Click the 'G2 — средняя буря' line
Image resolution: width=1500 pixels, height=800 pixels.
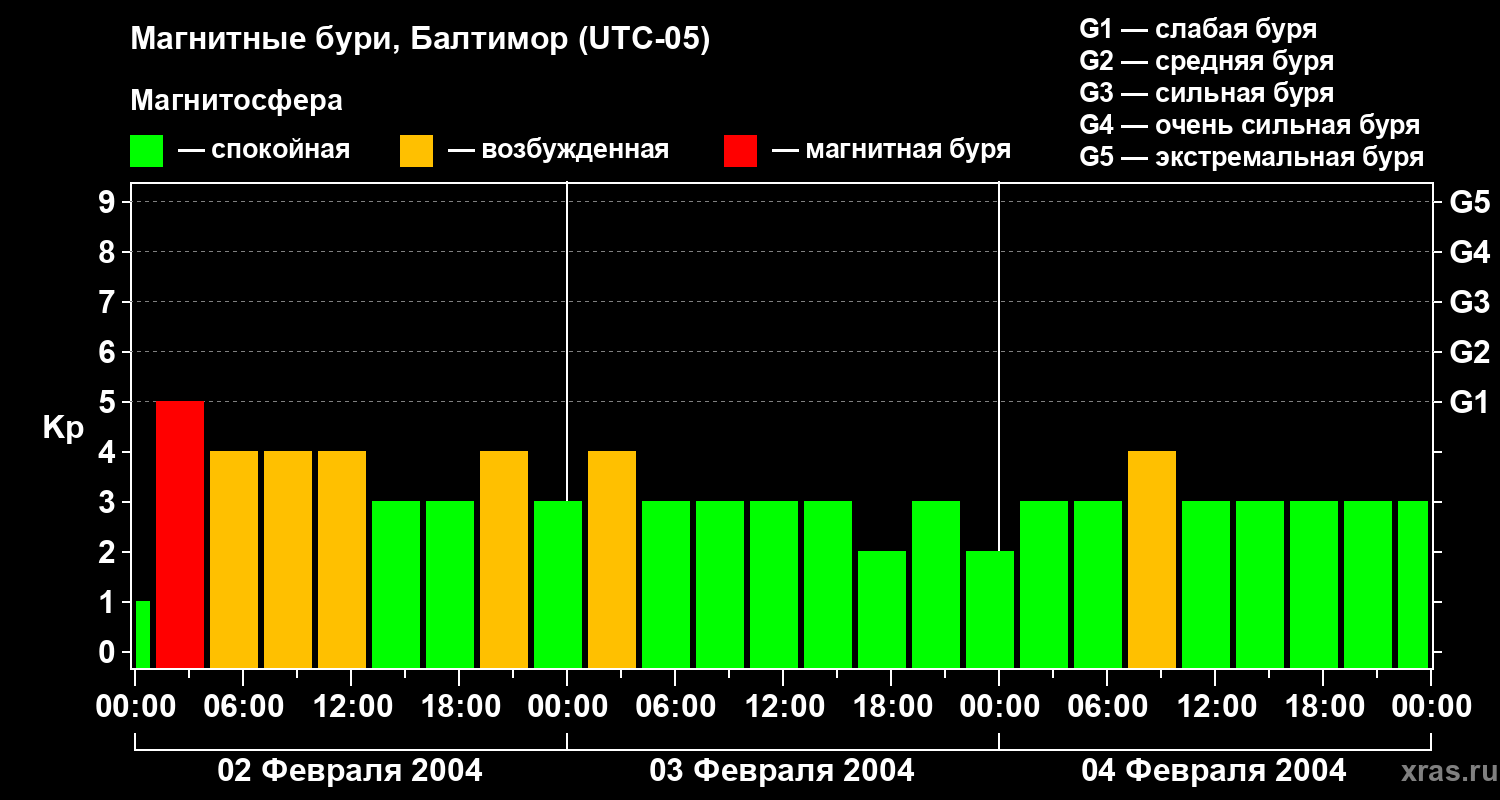coord(1206,61)
